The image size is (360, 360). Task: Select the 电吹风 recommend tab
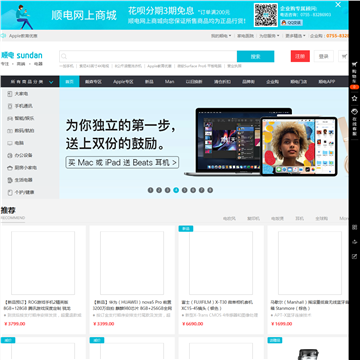(229, 219)
